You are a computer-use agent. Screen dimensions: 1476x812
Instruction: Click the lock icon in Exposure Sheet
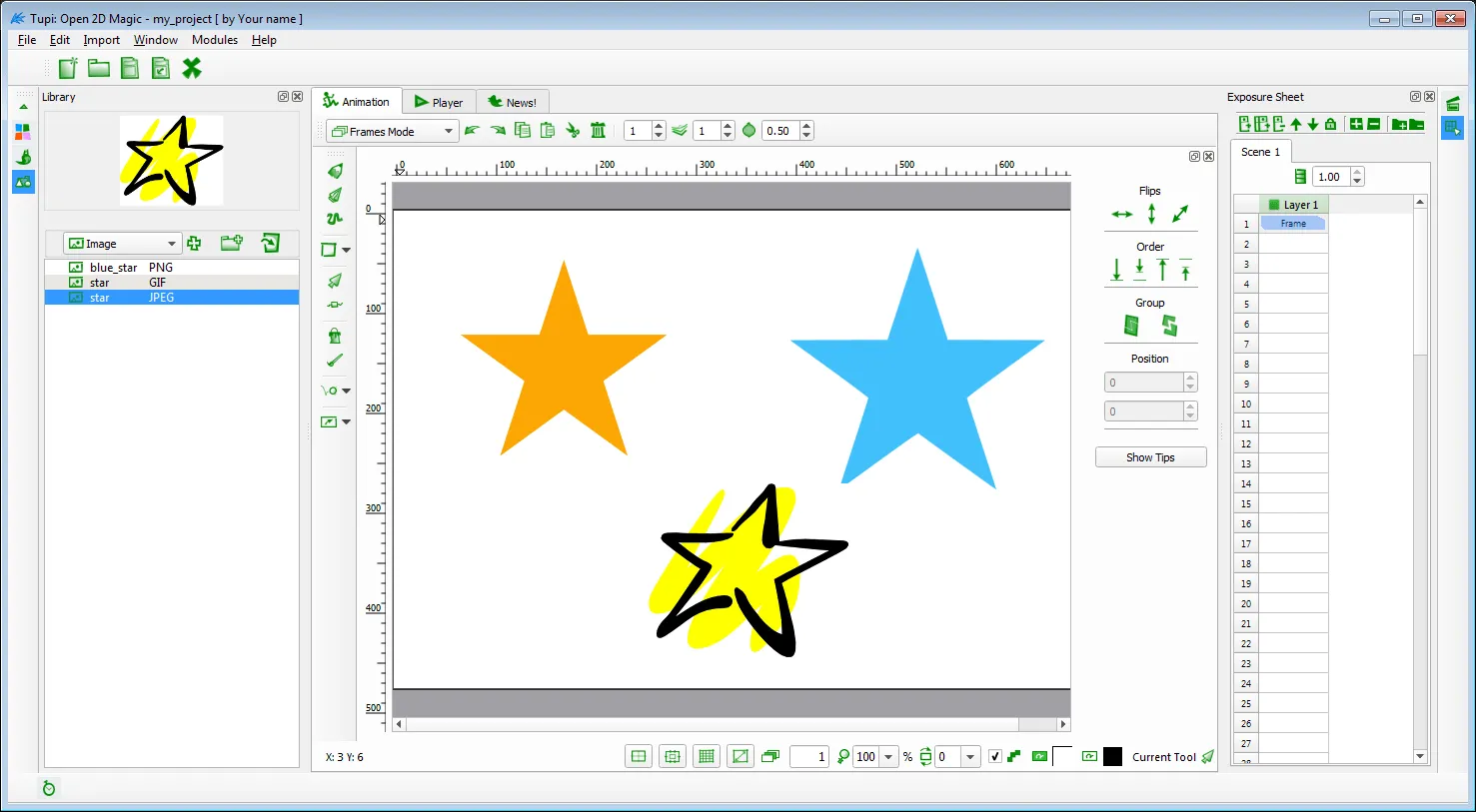pos(1330,124)
